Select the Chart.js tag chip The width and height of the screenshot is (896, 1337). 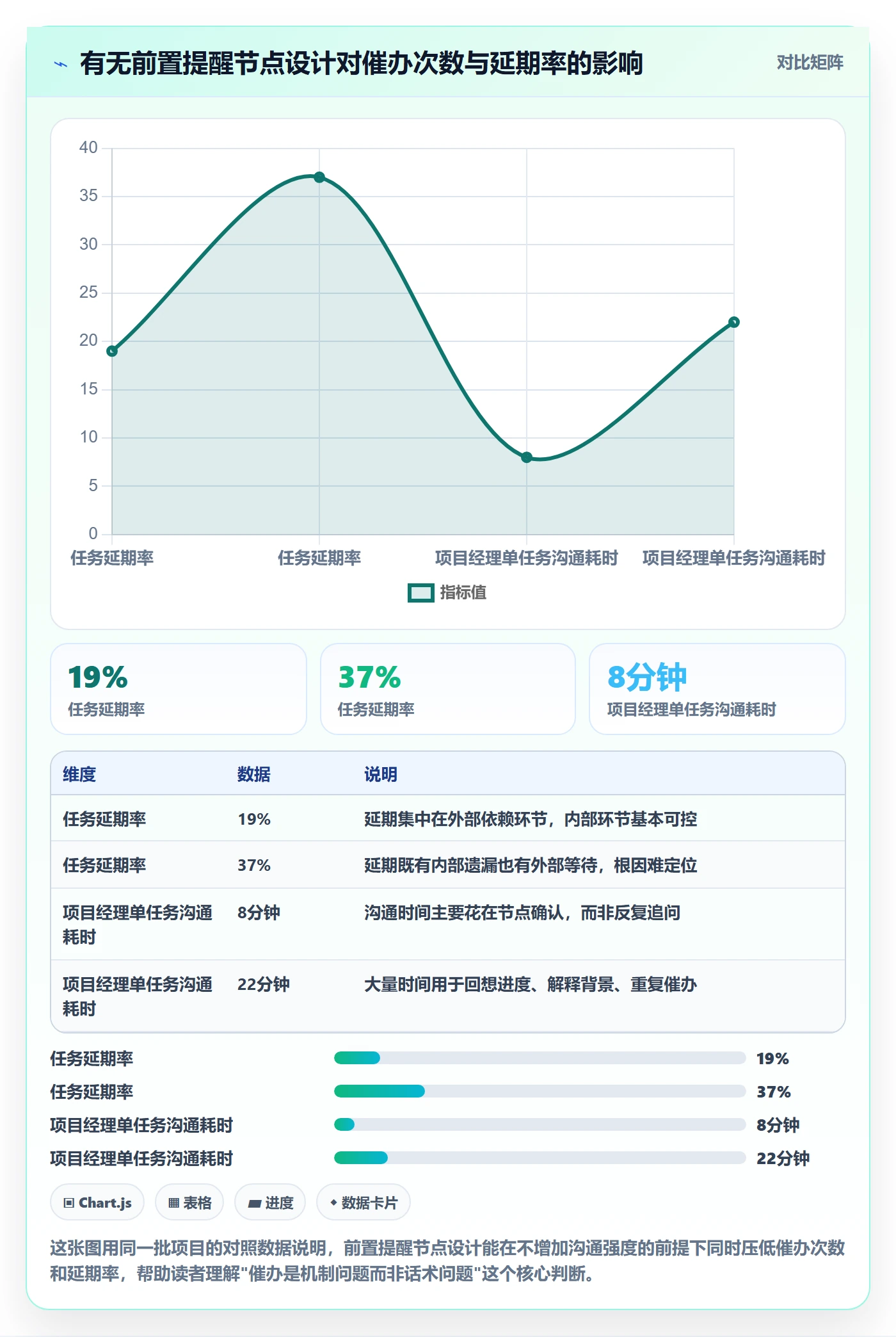pyautogui.click(x=97, y=1203)
